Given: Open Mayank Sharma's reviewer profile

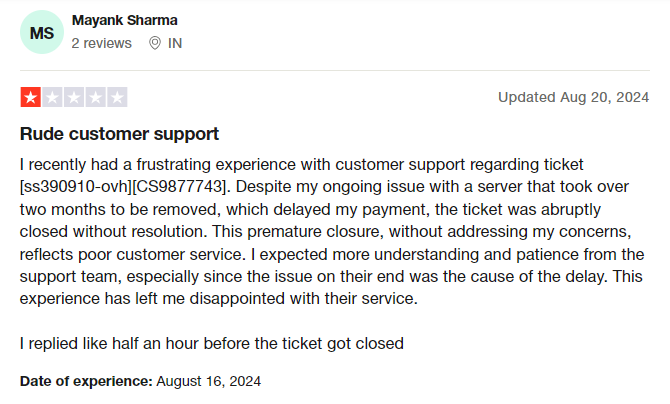Looking at the screenshot, I should coord(125,20).
